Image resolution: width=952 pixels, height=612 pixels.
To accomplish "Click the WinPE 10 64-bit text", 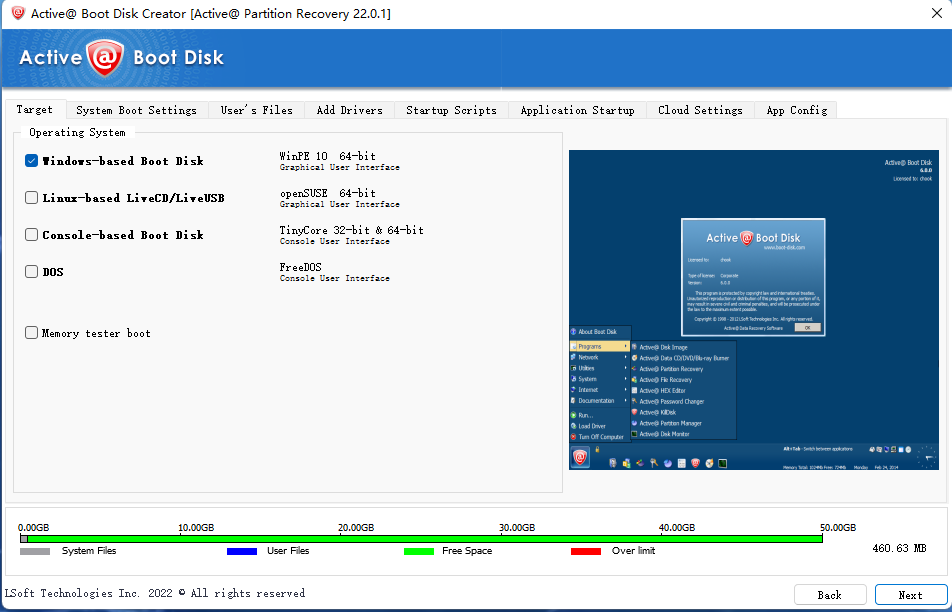I will tap(327, 156).
